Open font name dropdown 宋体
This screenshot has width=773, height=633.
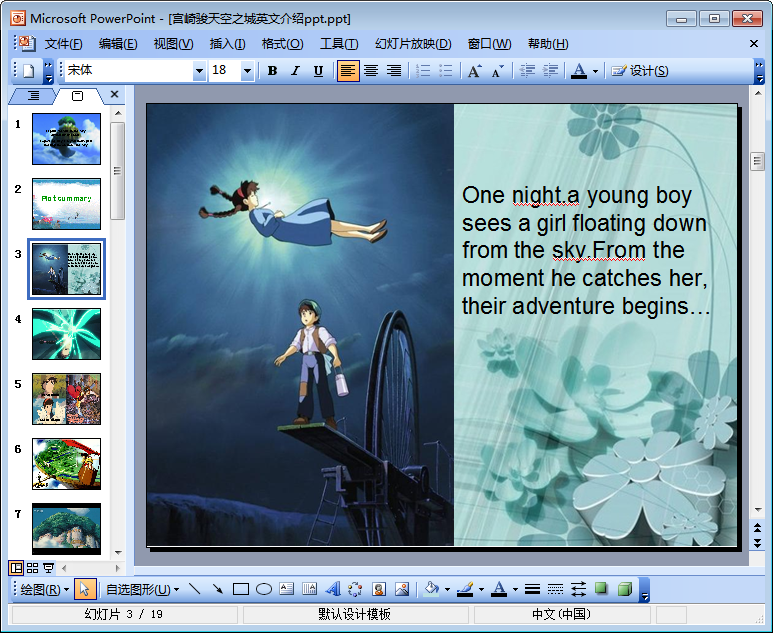(199, 71)
